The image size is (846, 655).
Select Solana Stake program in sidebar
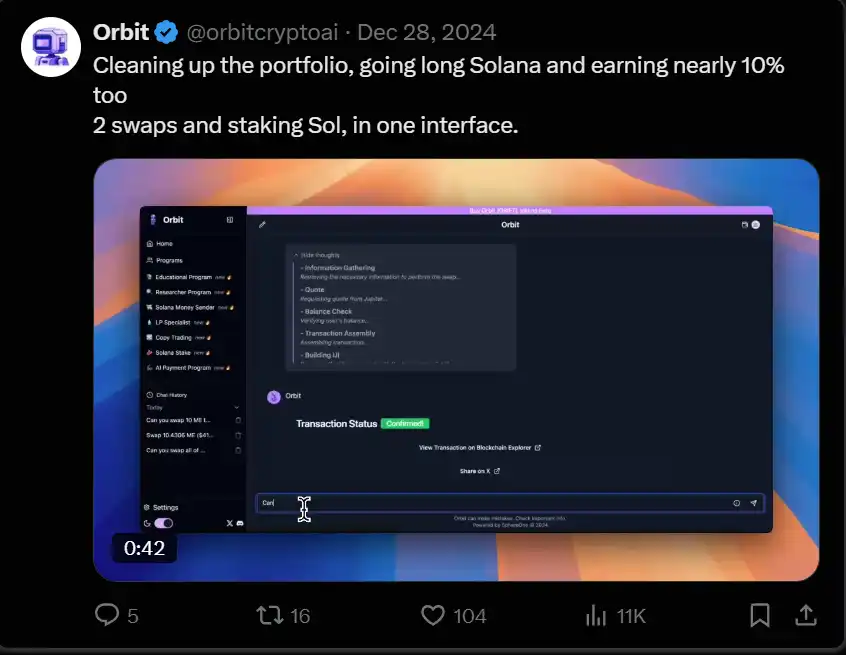coord(172,353)
